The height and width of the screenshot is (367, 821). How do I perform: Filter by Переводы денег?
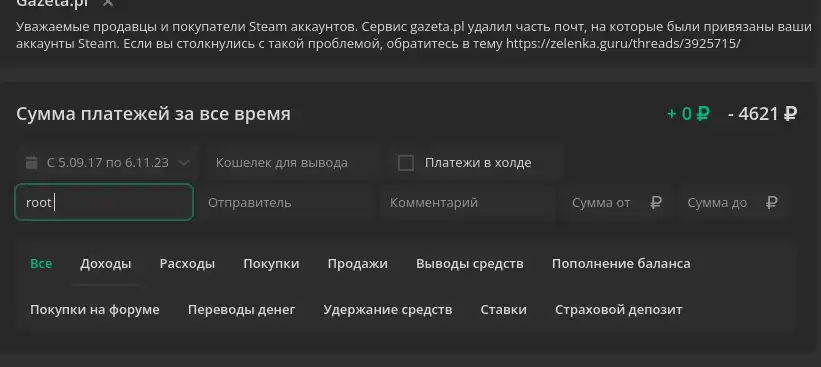click(241, 309)
